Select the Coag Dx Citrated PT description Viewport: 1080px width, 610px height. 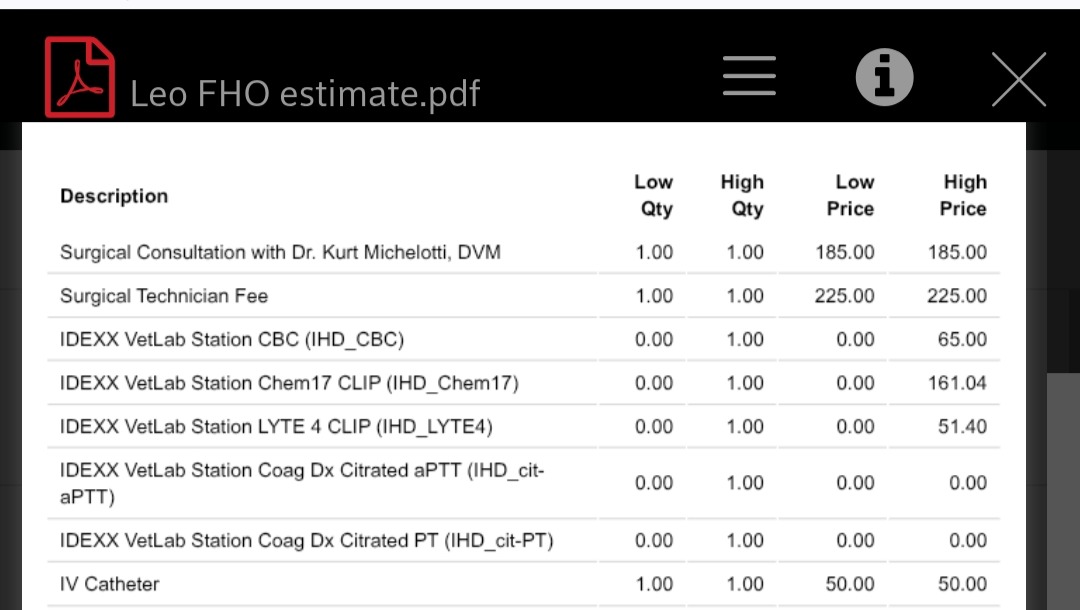click(306, 541)
